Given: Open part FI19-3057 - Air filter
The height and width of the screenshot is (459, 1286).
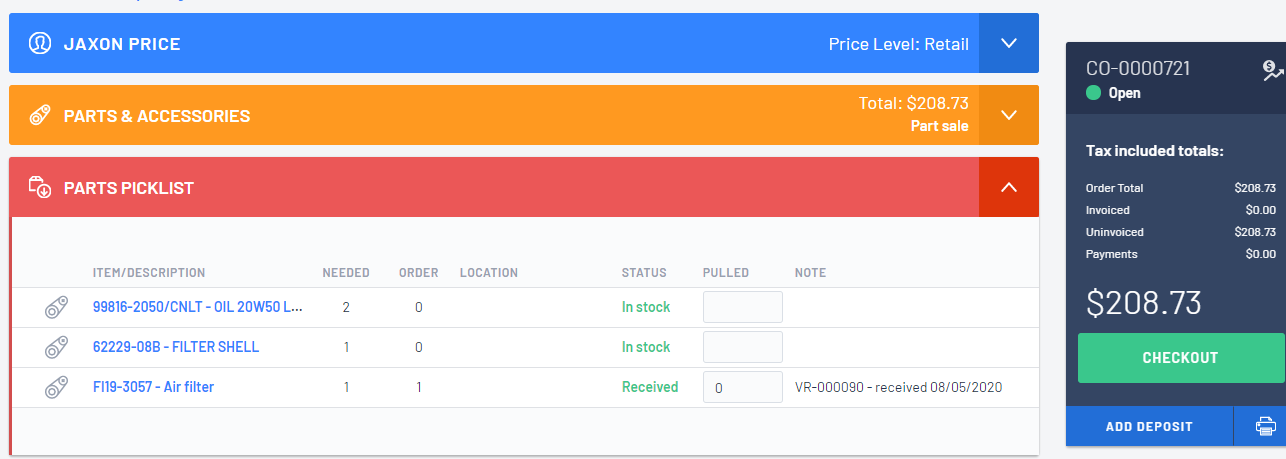Looking at the screenshot, I should pos(153,387).
